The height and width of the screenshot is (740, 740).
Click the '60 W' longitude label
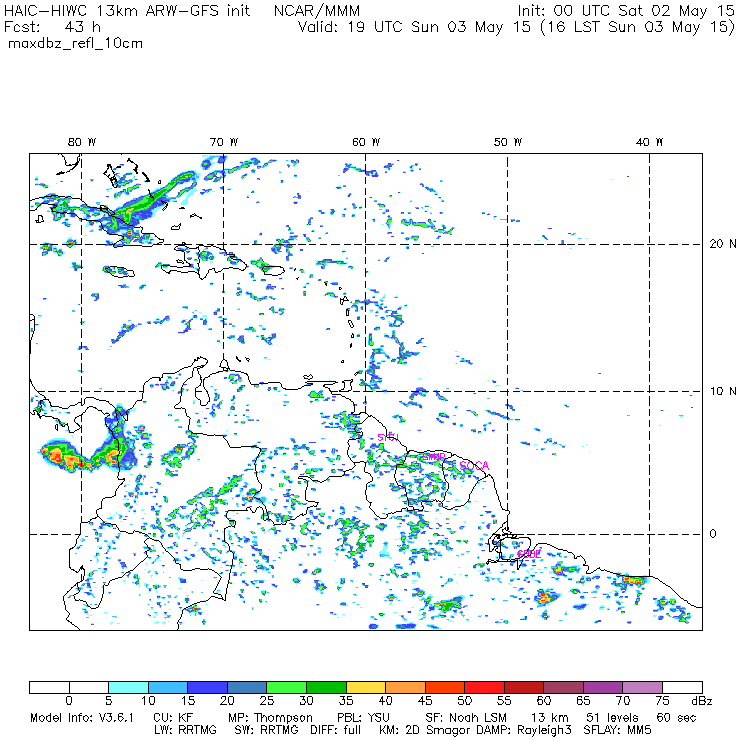pos(366,142)
